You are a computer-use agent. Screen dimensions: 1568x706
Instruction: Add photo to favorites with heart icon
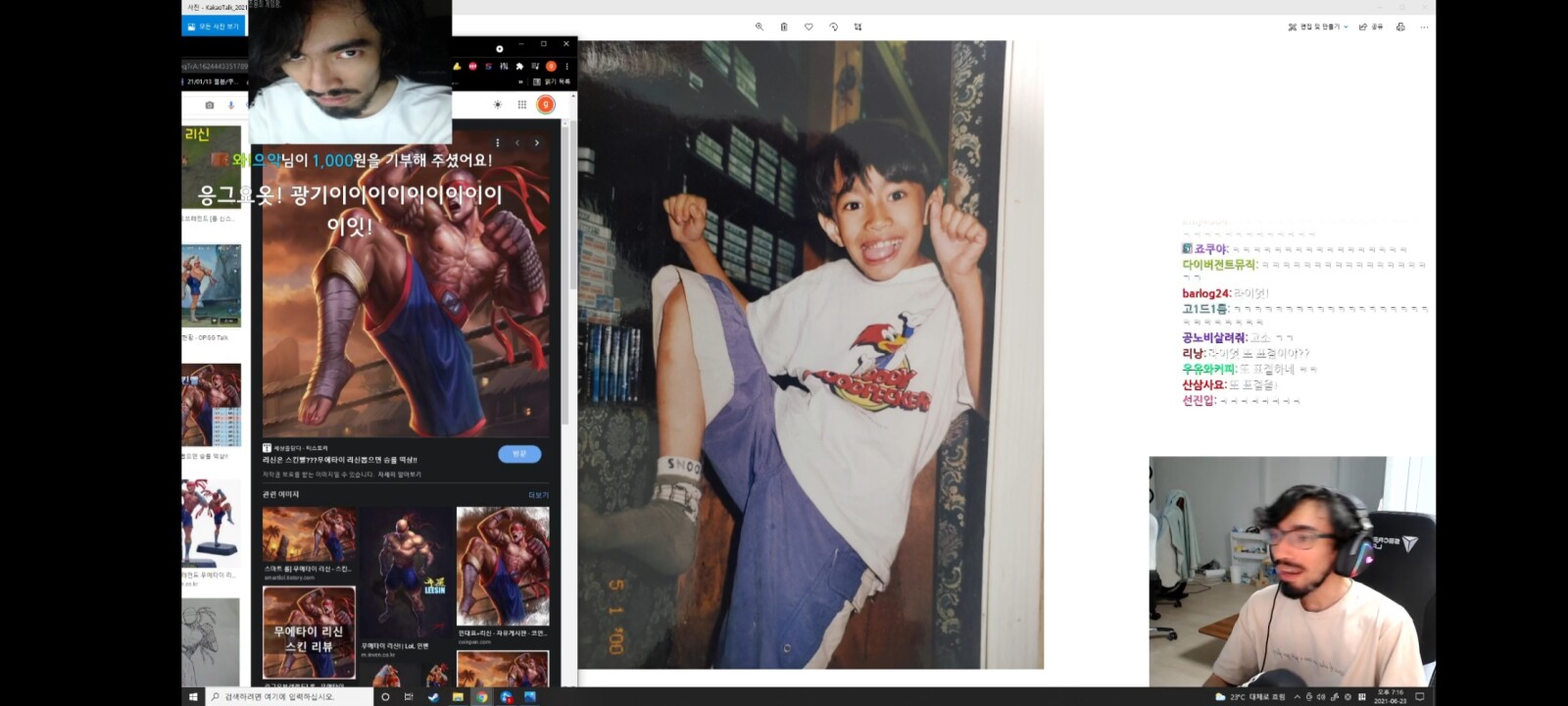(x=808, y=26)
